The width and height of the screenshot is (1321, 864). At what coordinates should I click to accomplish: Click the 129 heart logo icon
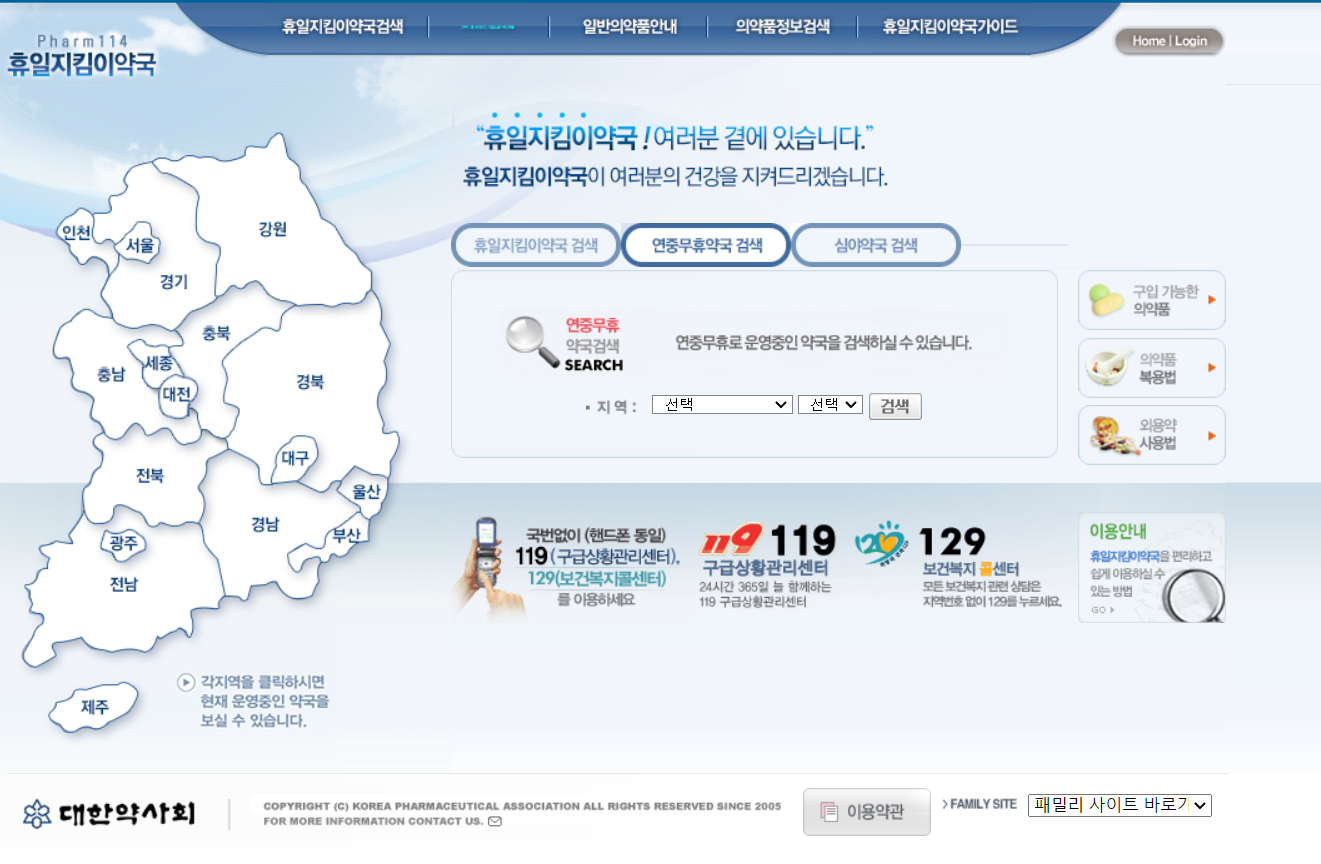tap(881, 543)
